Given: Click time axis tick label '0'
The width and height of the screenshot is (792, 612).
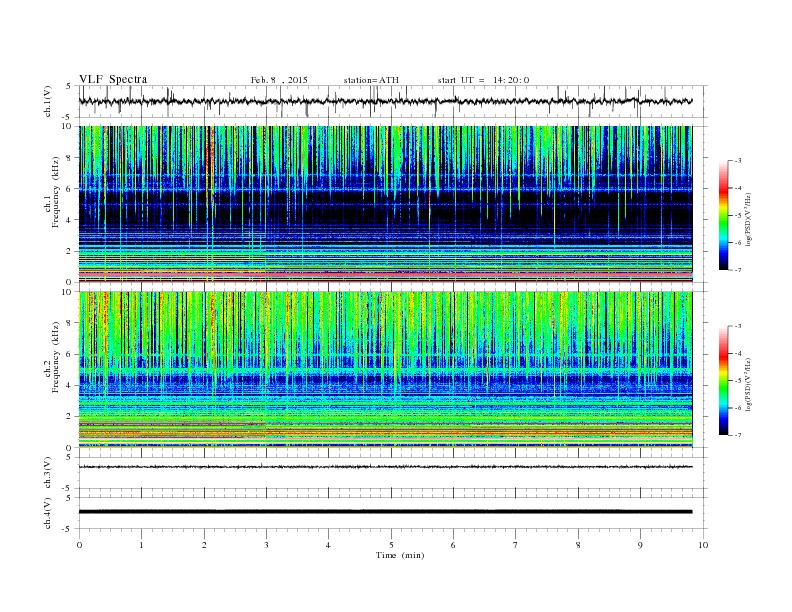Looking at the screenshot, I should (79, 545).
